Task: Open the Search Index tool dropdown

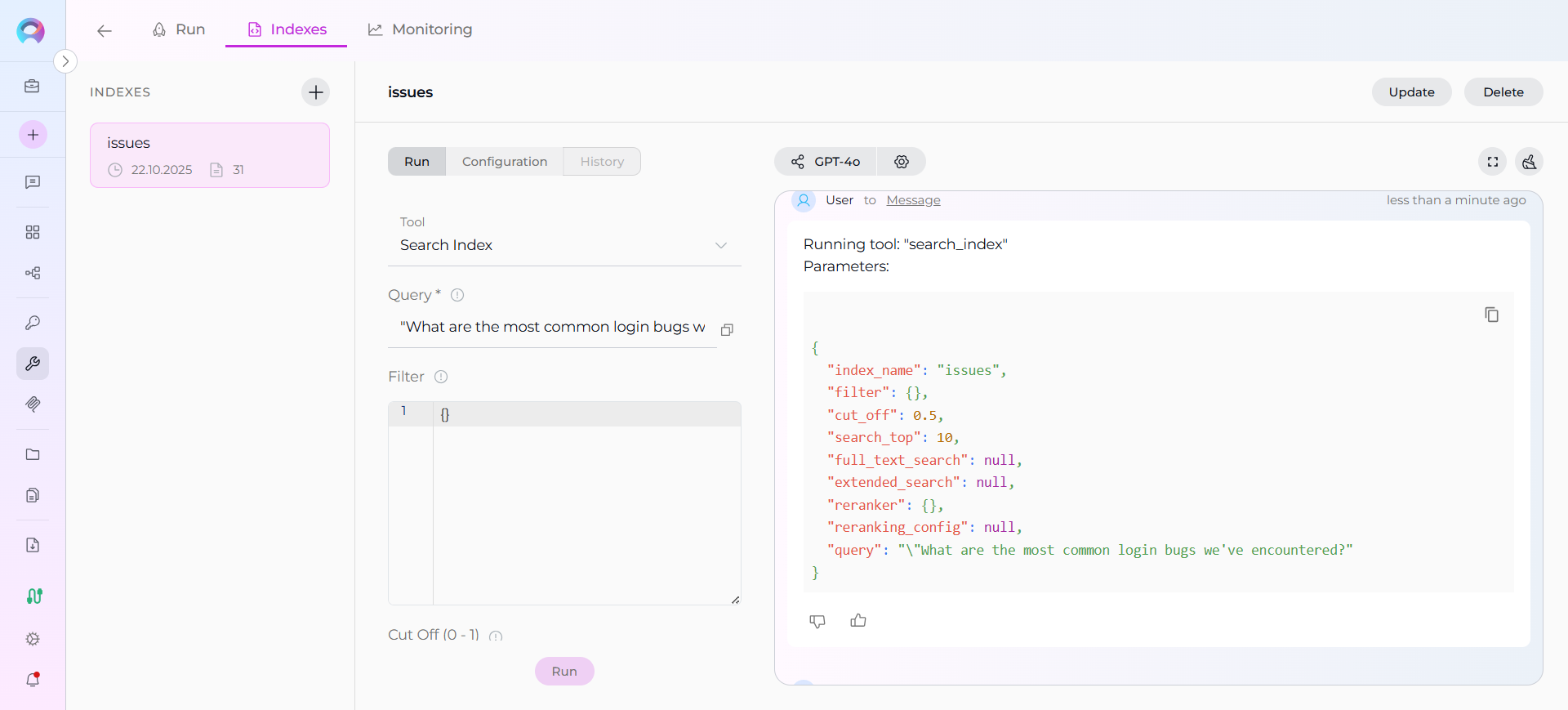Action: click(x=563, y=245)
